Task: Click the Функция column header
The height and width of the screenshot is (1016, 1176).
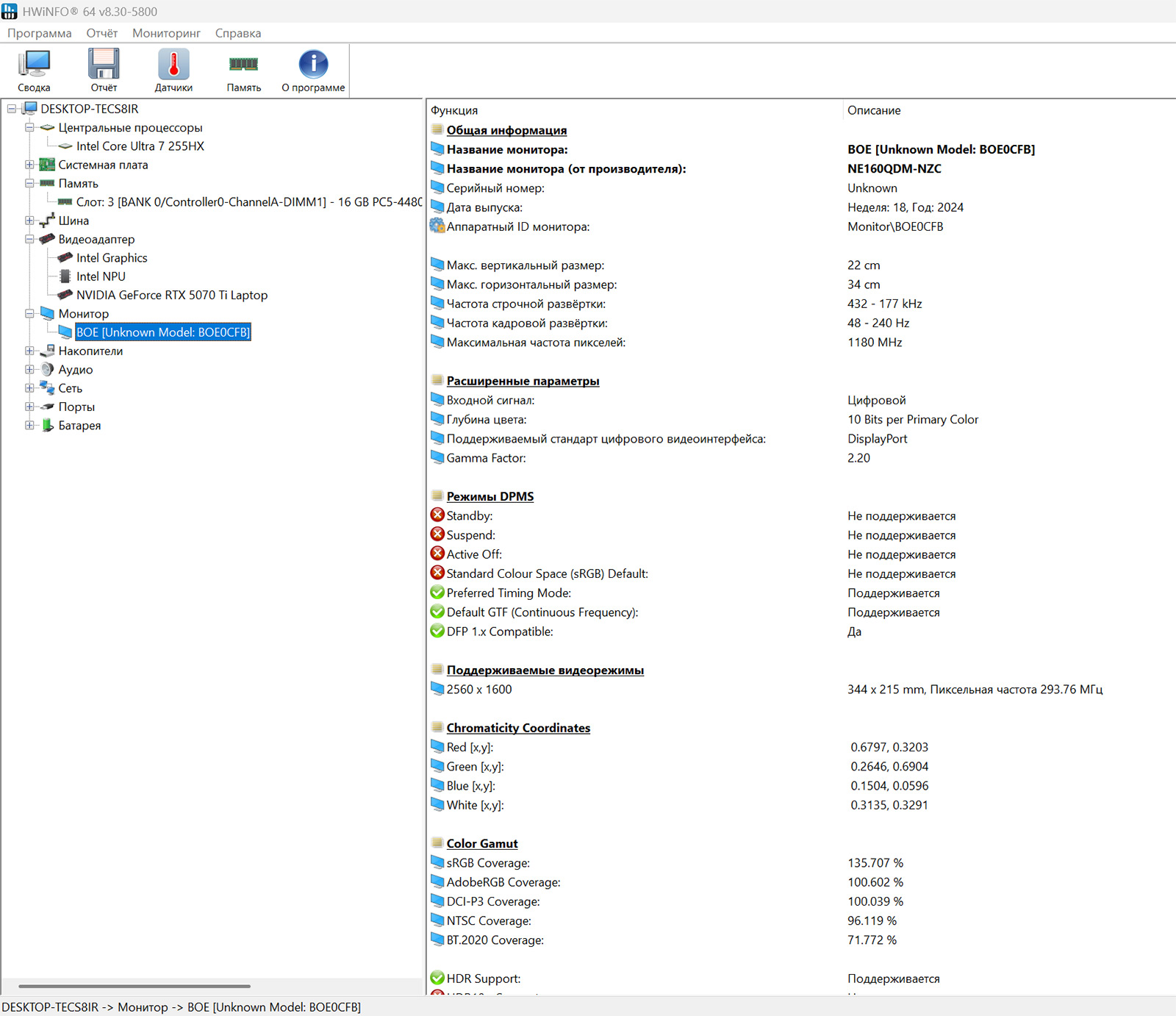Action: pyautogui.click(x=454, y=110)
